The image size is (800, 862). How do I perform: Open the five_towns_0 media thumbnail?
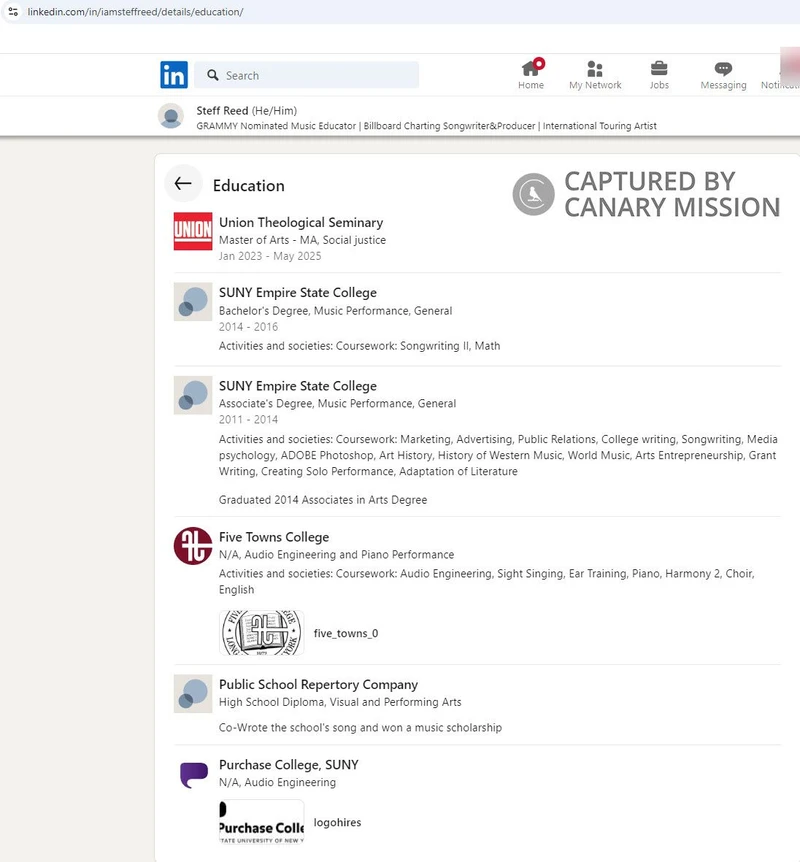click(260, 633)
